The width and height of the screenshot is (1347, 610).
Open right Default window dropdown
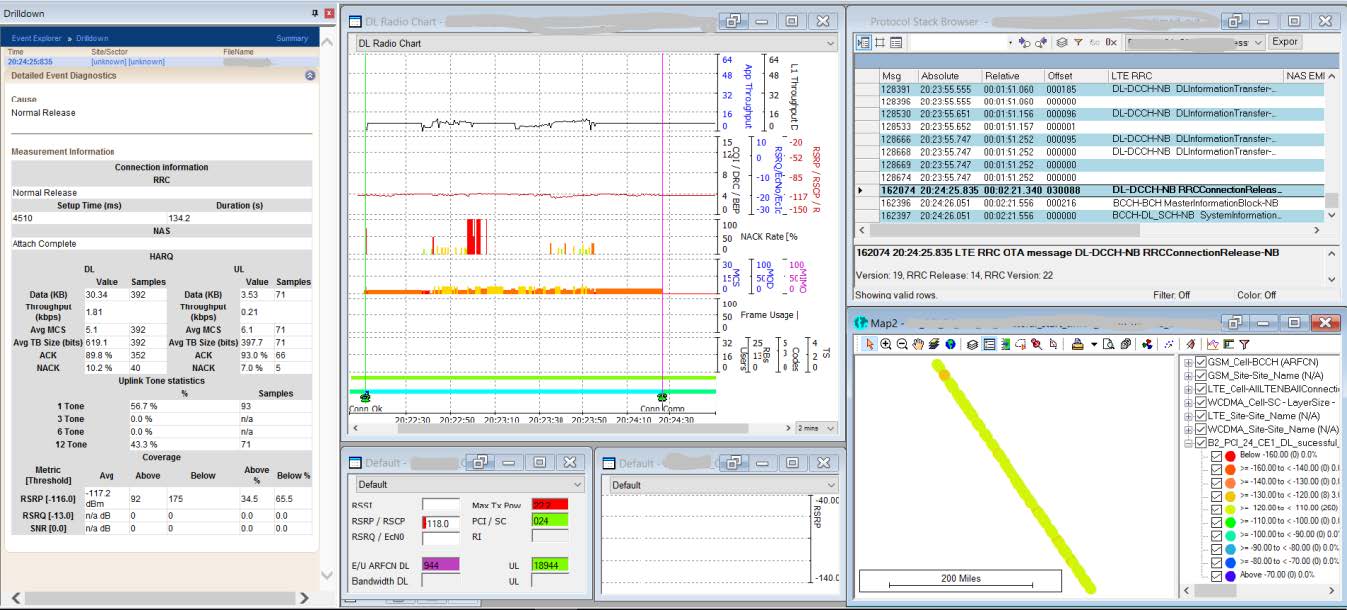[x=831, y=485]
